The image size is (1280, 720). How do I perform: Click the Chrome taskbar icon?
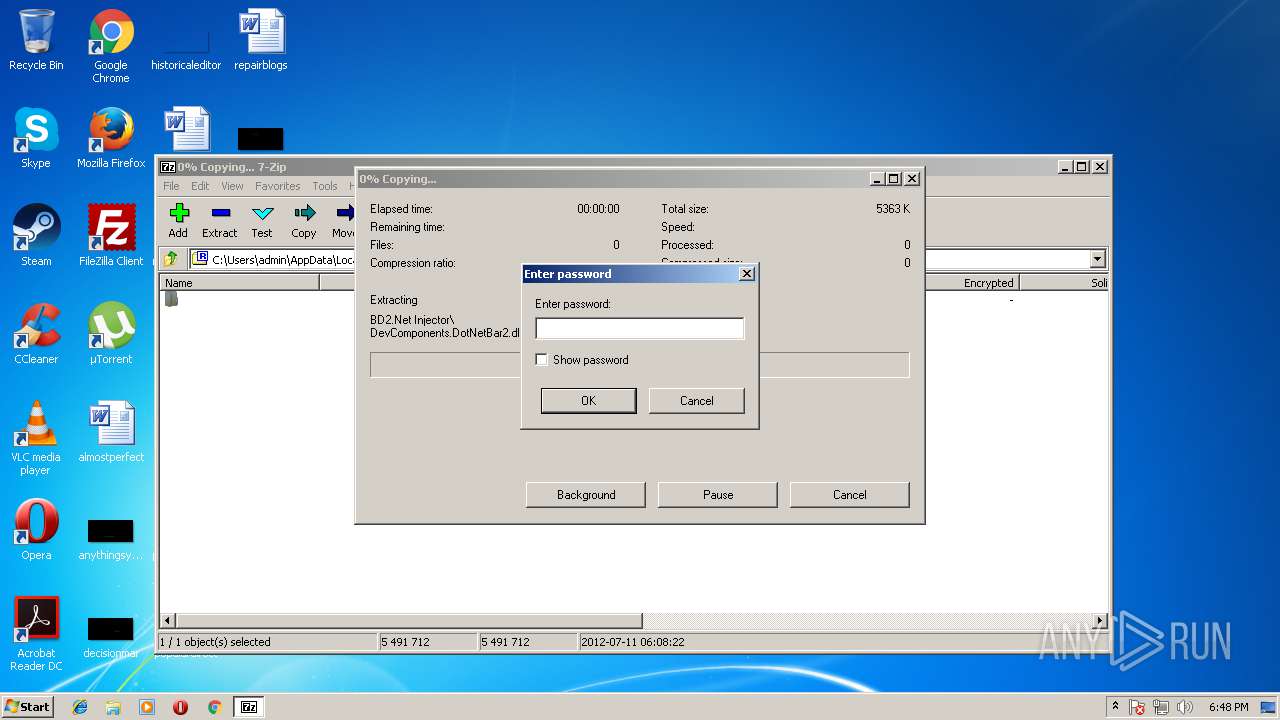(x=214, y=707)
